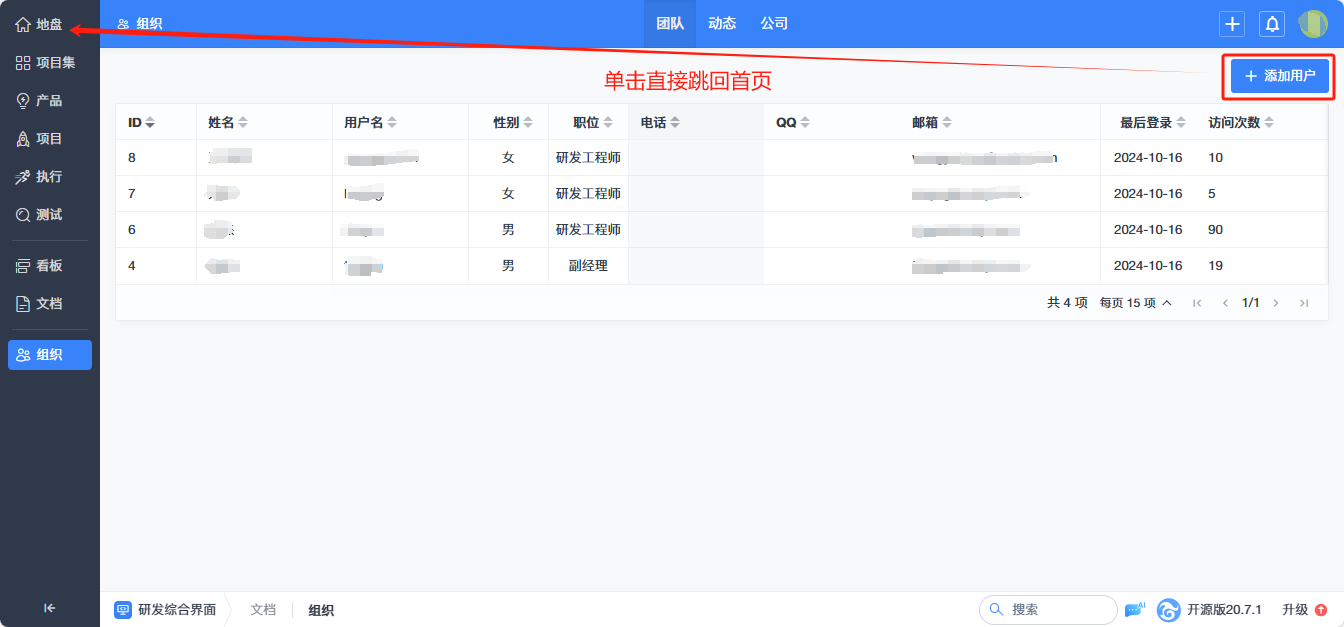The image size is (1344, 627).
Task: Click the 地盘 home icon in sidebar
Action: (23, 24)
